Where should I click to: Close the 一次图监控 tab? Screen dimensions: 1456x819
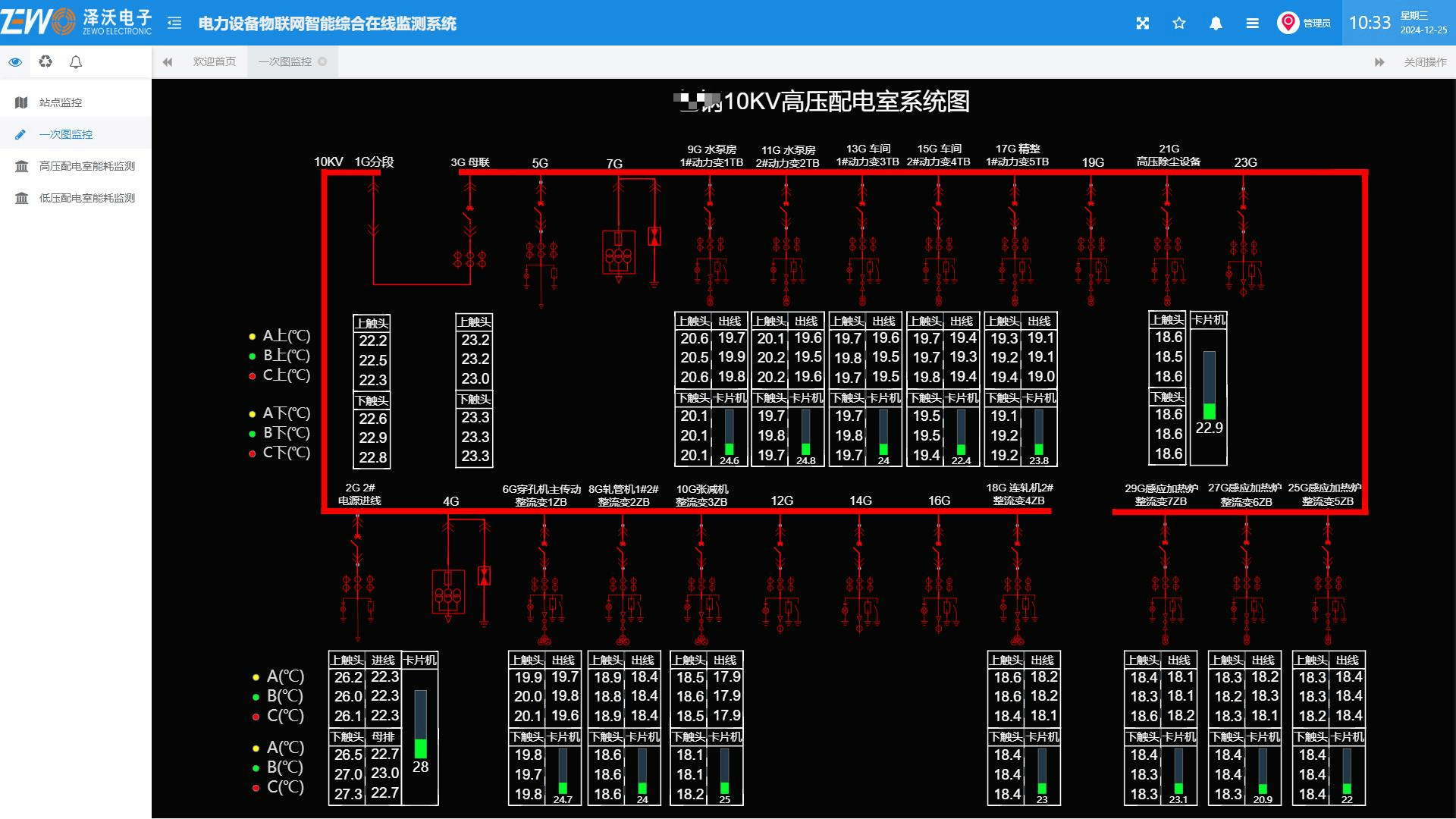(322, 62)
